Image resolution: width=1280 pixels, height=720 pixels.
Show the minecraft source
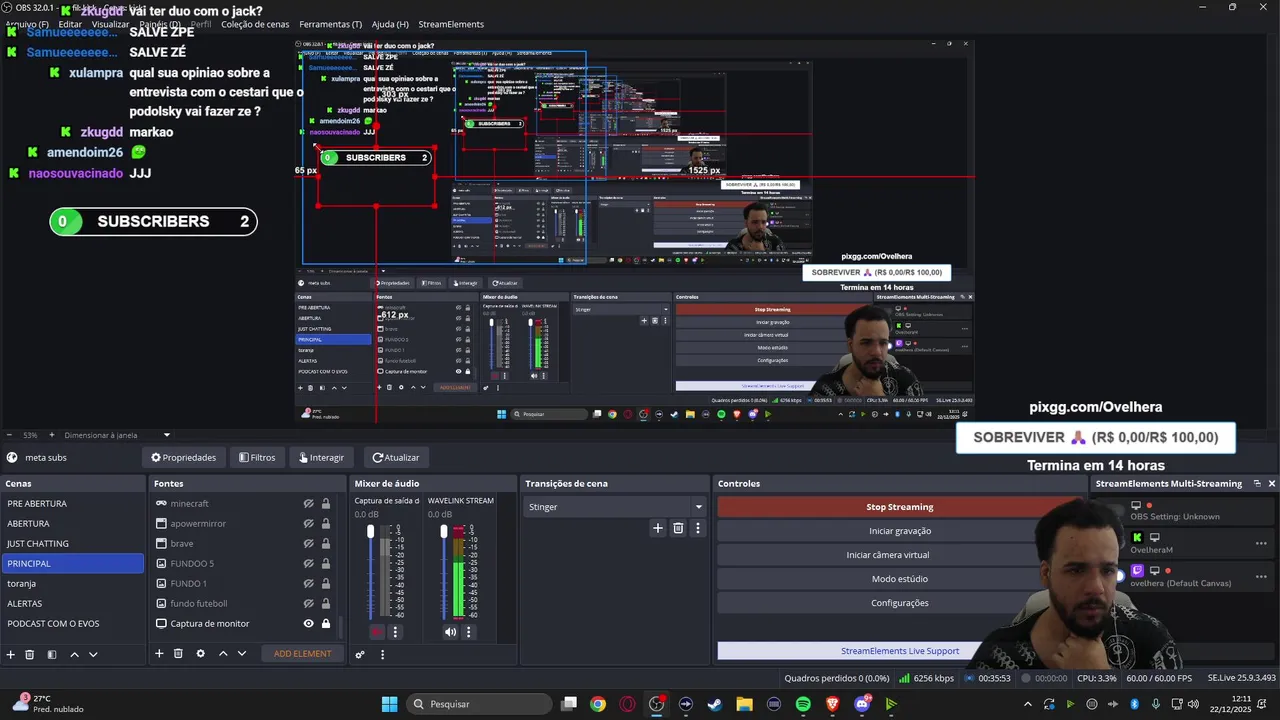coord(309,503)
